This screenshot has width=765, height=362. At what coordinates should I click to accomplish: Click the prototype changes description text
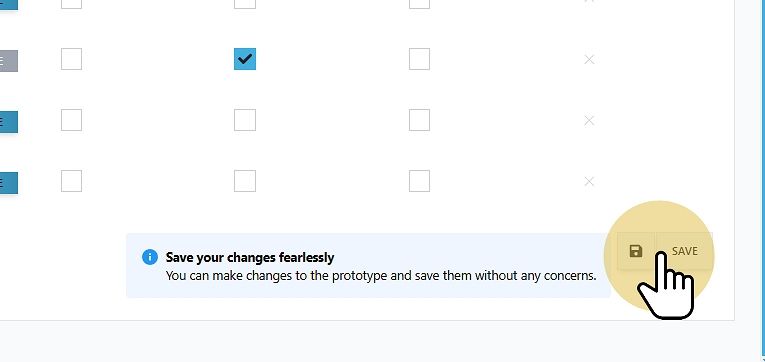click(x=381, y=276)
